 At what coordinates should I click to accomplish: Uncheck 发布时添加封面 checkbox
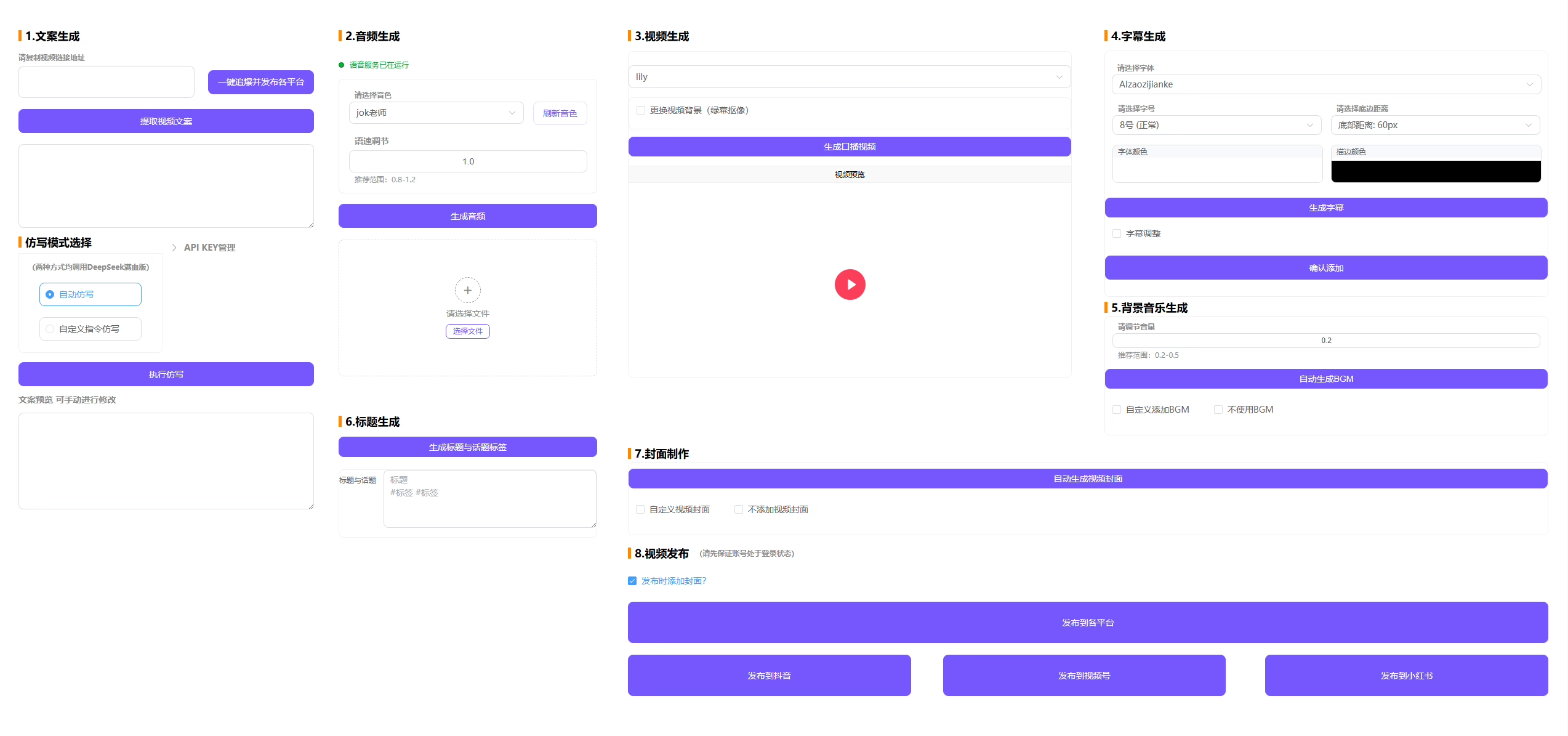[x=632, y=581]
